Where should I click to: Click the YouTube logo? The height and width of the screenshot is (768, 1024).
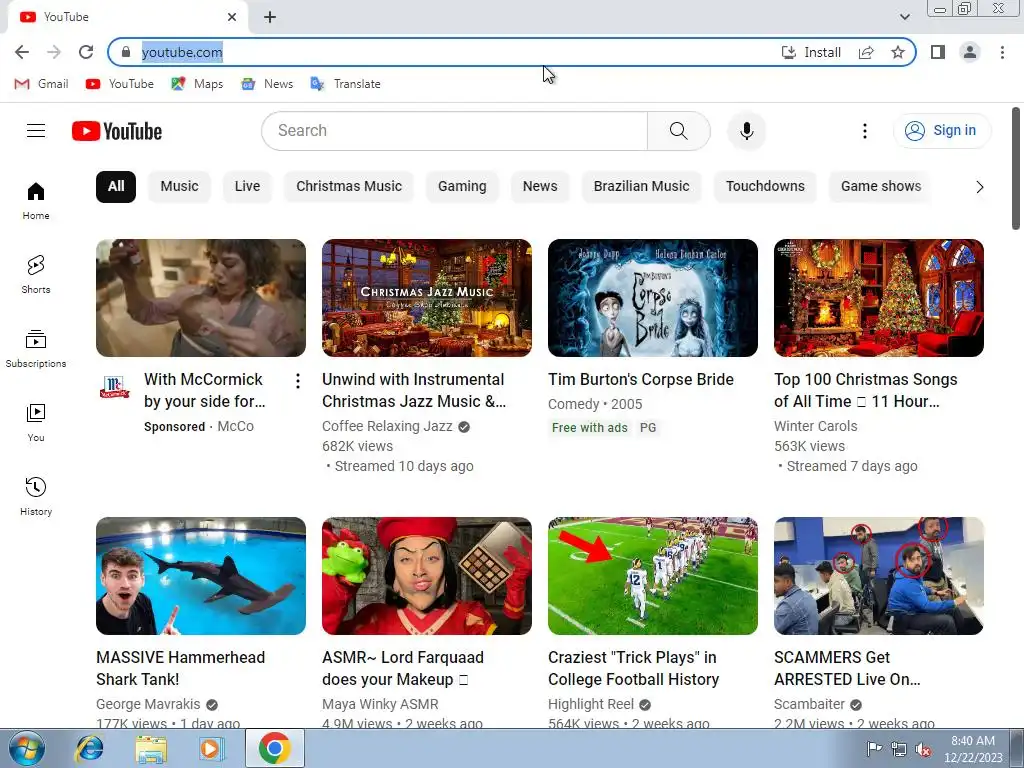pos(117,131)
